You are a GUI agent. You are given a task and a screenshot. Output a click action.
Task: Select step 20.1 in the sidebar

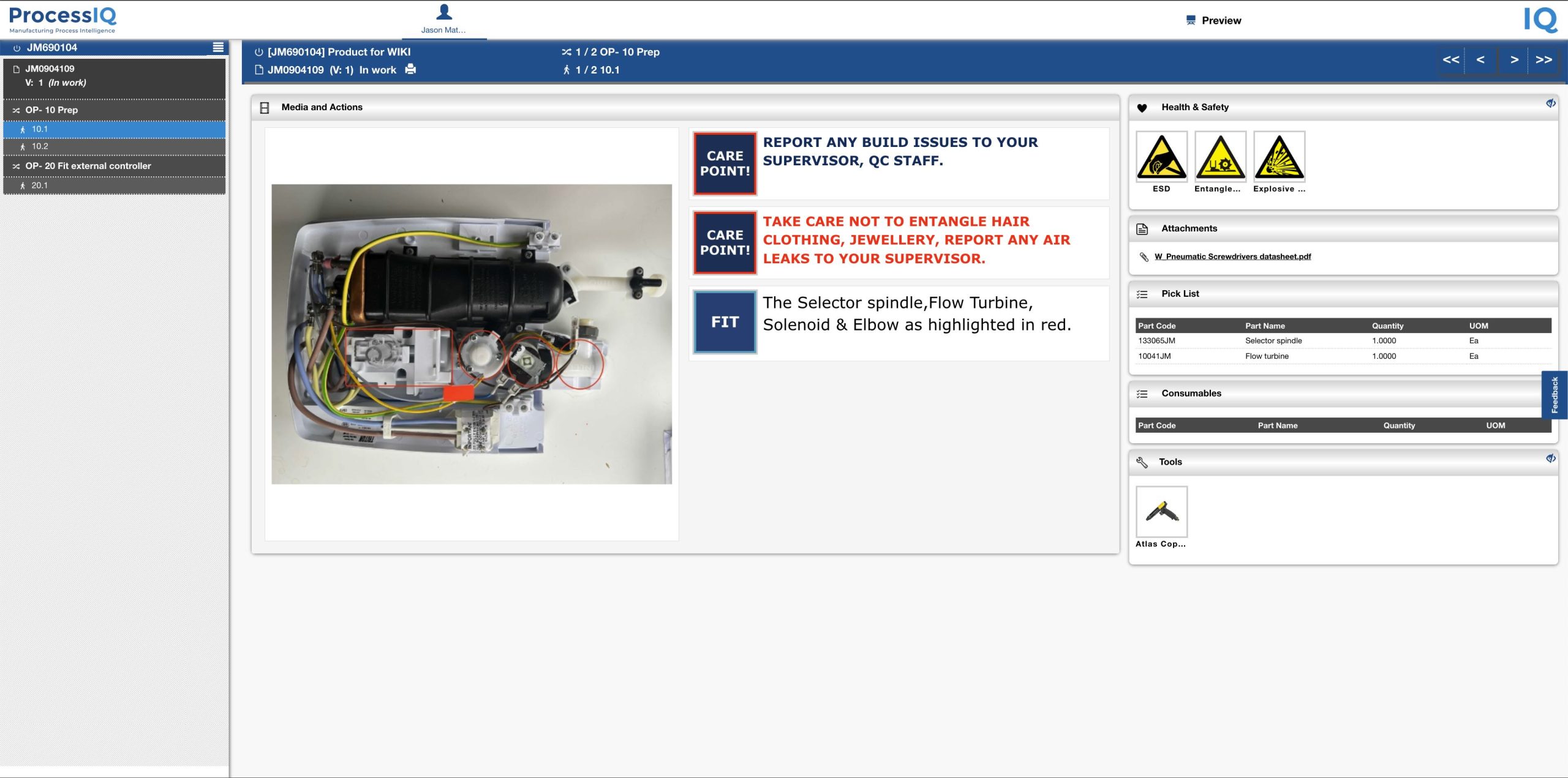coord(115,185)
